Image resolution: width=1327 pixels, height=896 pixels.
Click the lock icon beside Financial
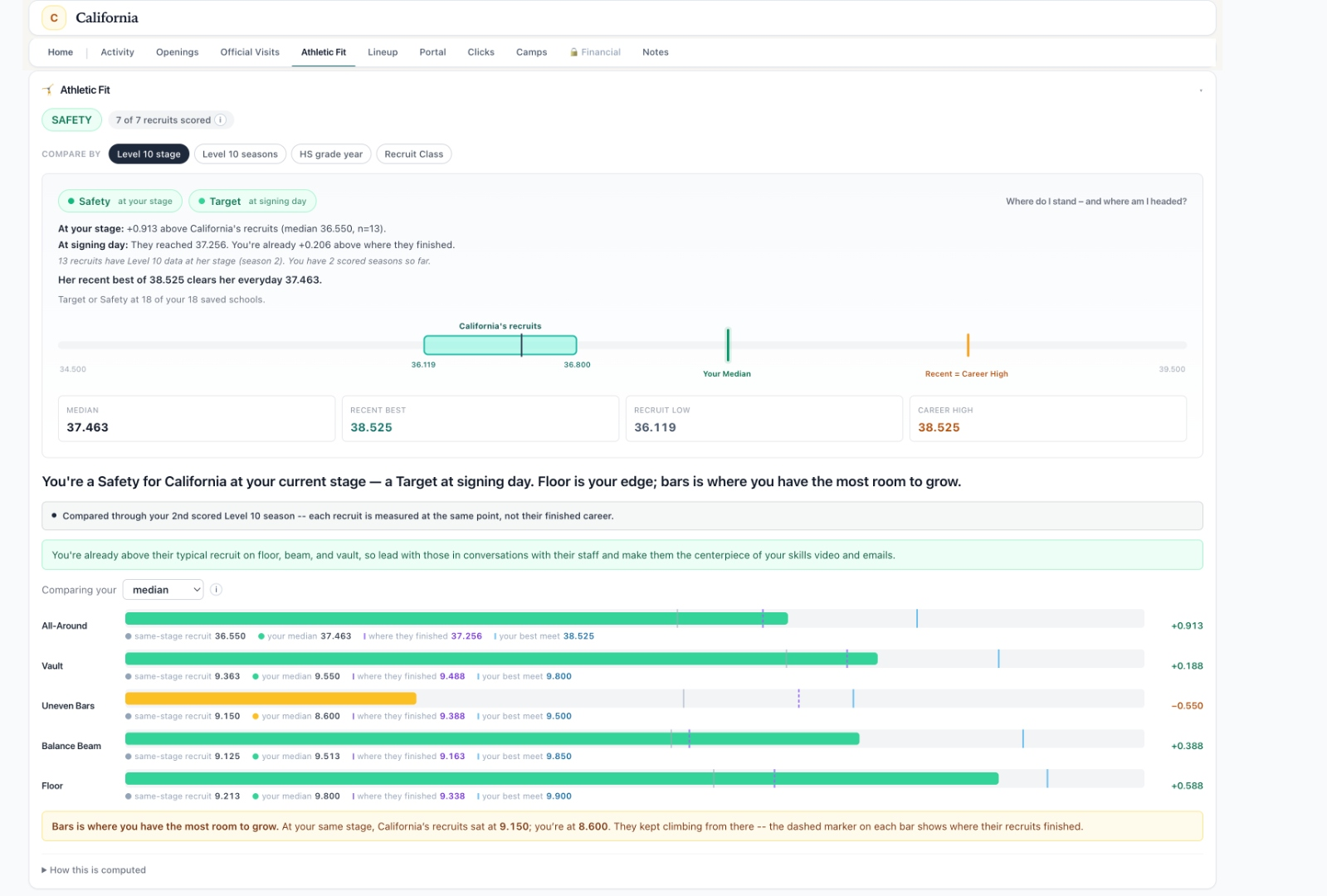coord(573,52)
